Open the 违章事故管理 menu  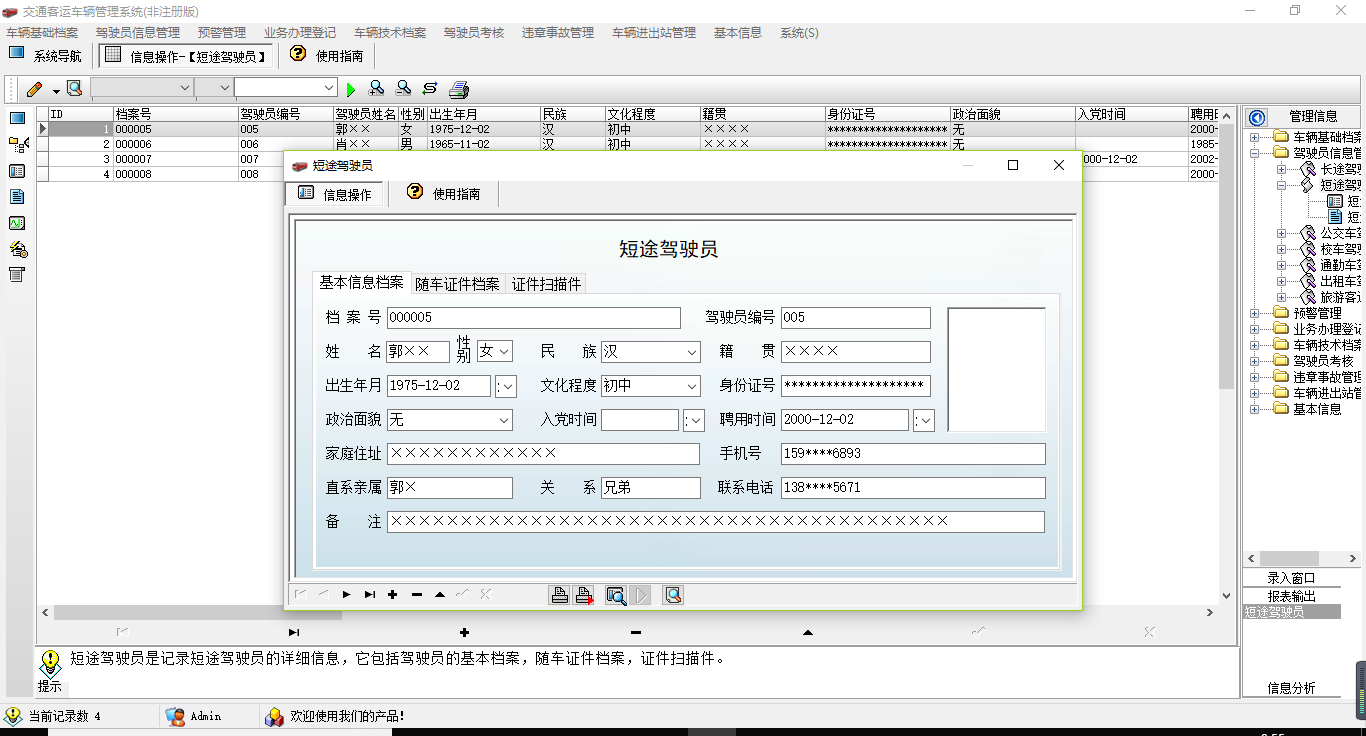point(558,33)
